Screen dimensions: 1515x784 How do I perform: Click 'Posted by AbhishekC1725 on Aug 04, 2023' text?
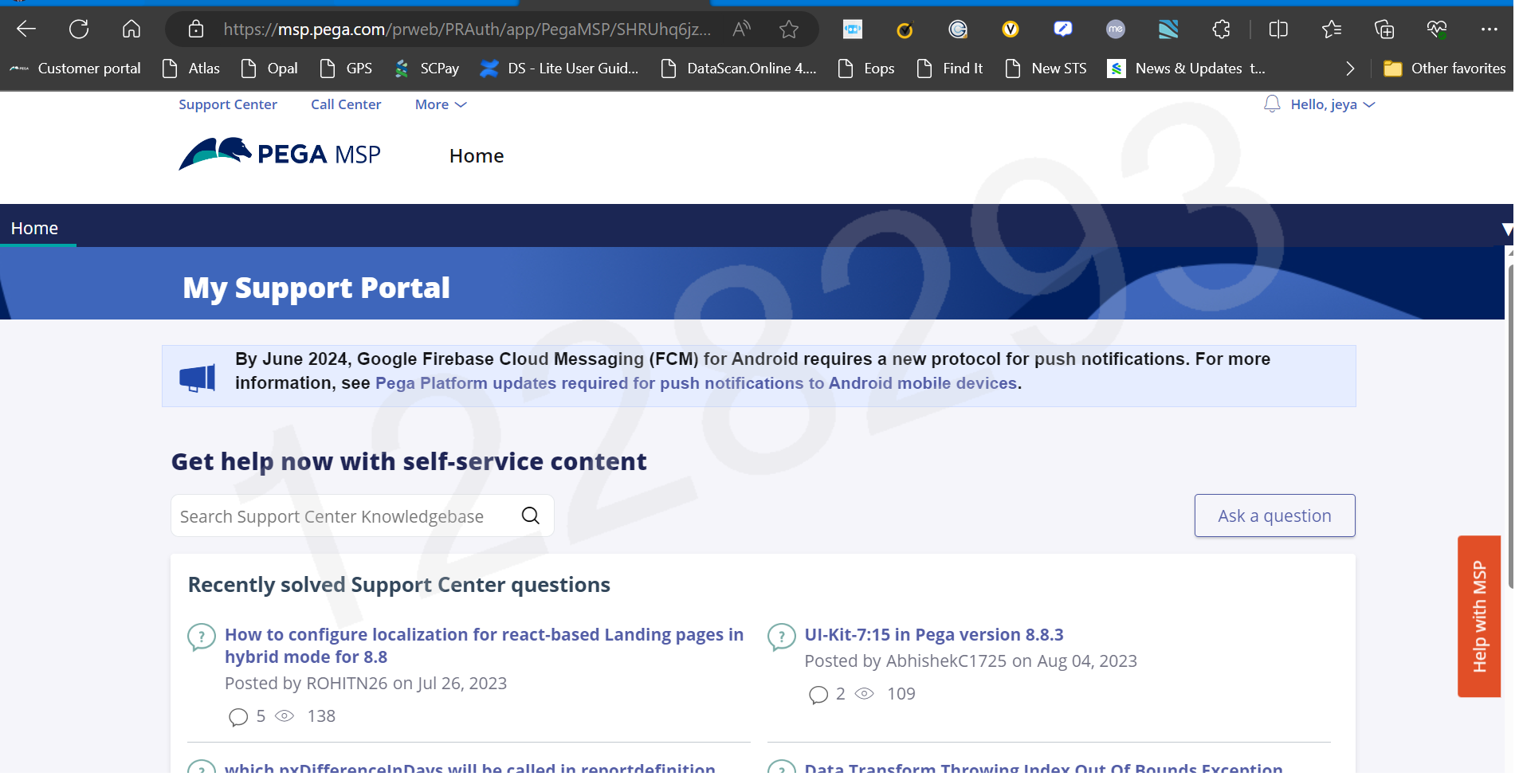[x=971, y=661]
